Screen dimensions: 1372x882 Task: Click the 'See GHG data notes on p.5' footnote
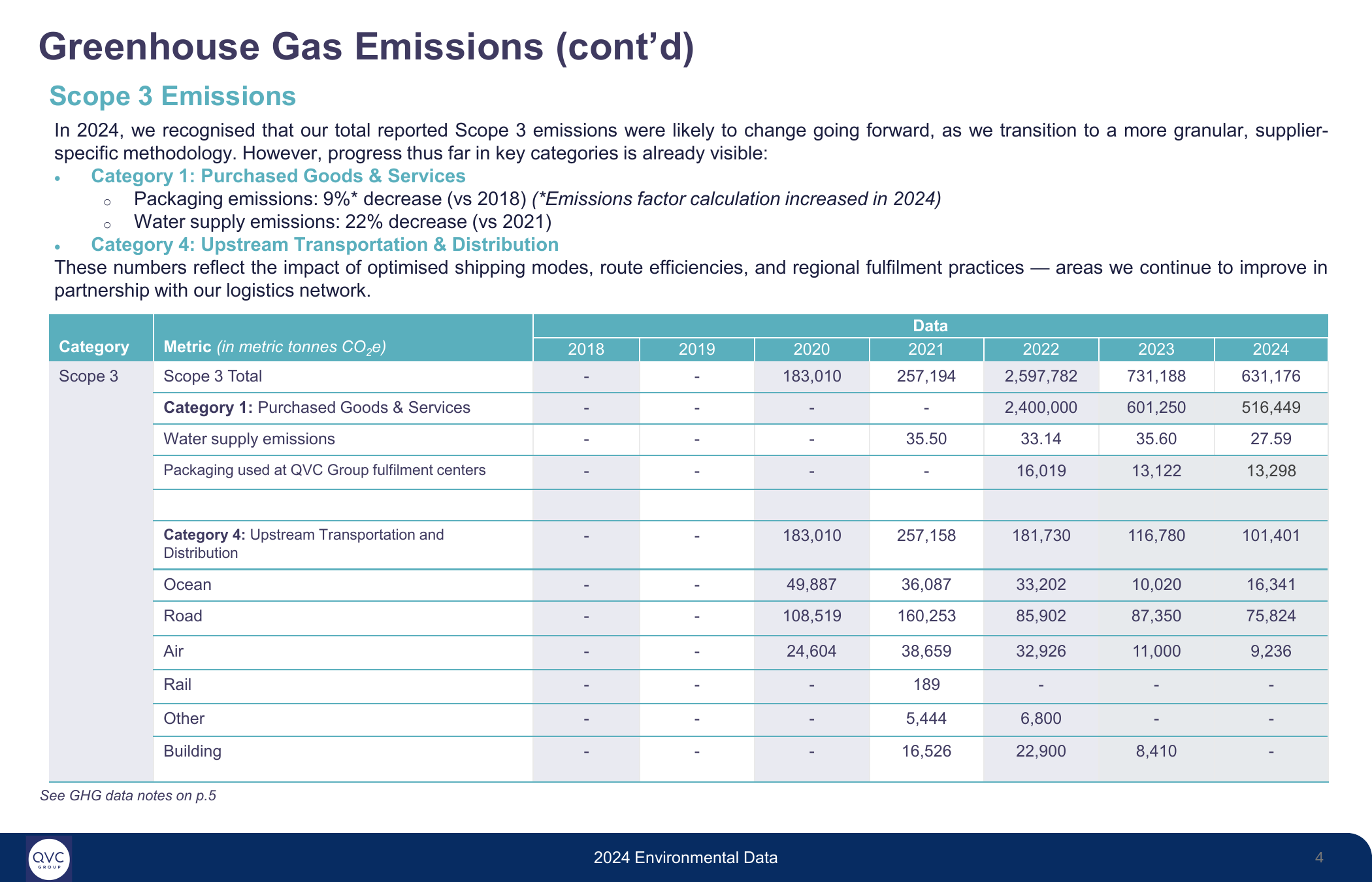(128, 796)
